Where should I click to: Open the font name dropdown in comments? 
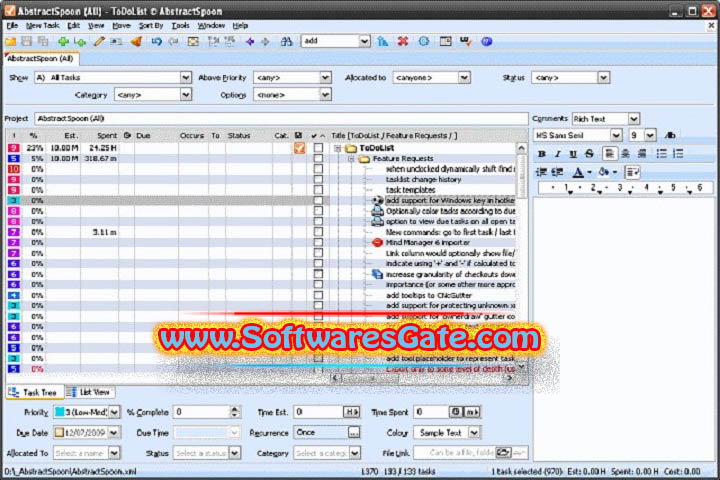point(616,135)
